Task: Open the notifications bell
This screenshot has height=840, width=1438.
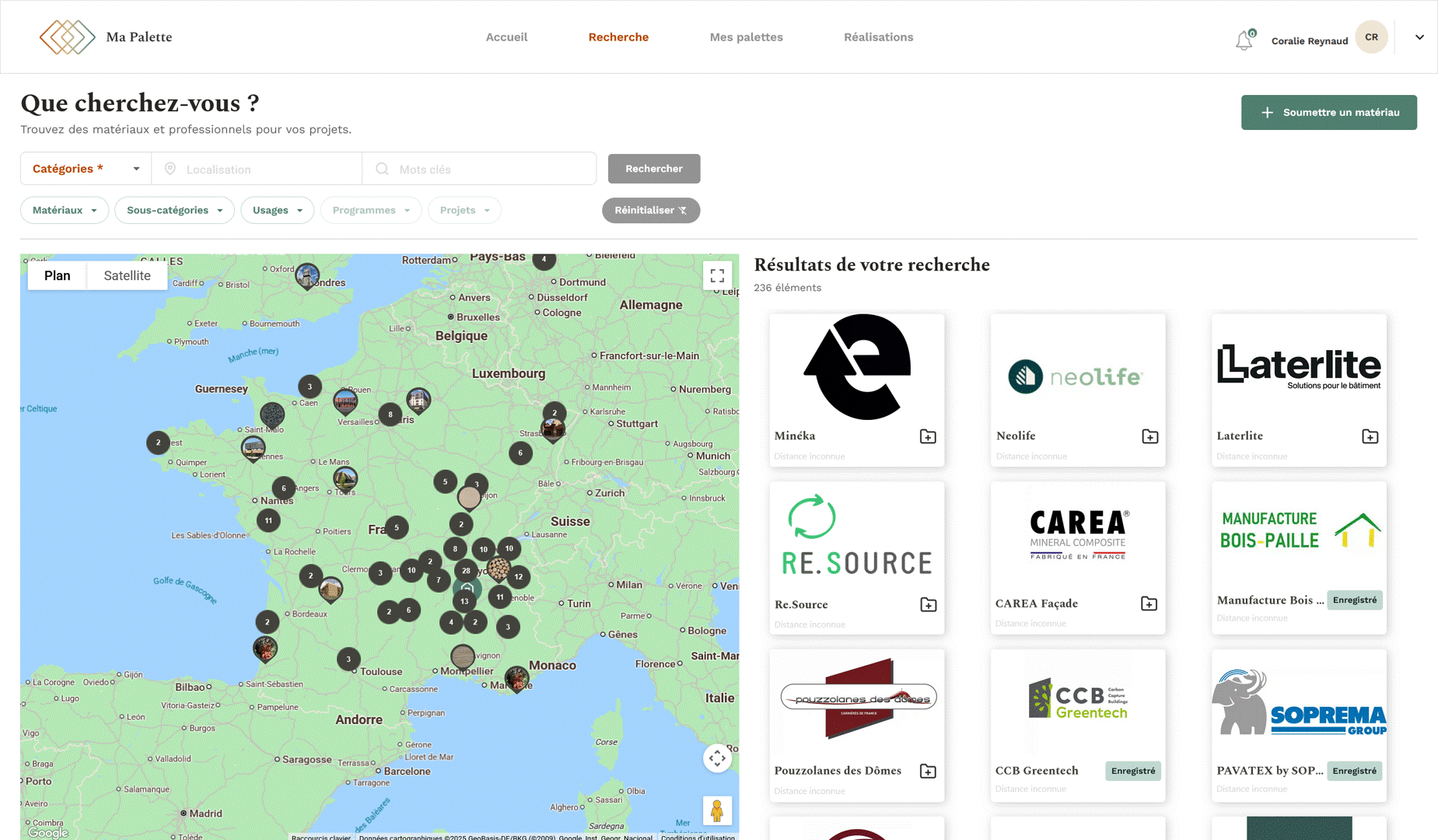Action: pyautogui.click(x=1244, y=40)
